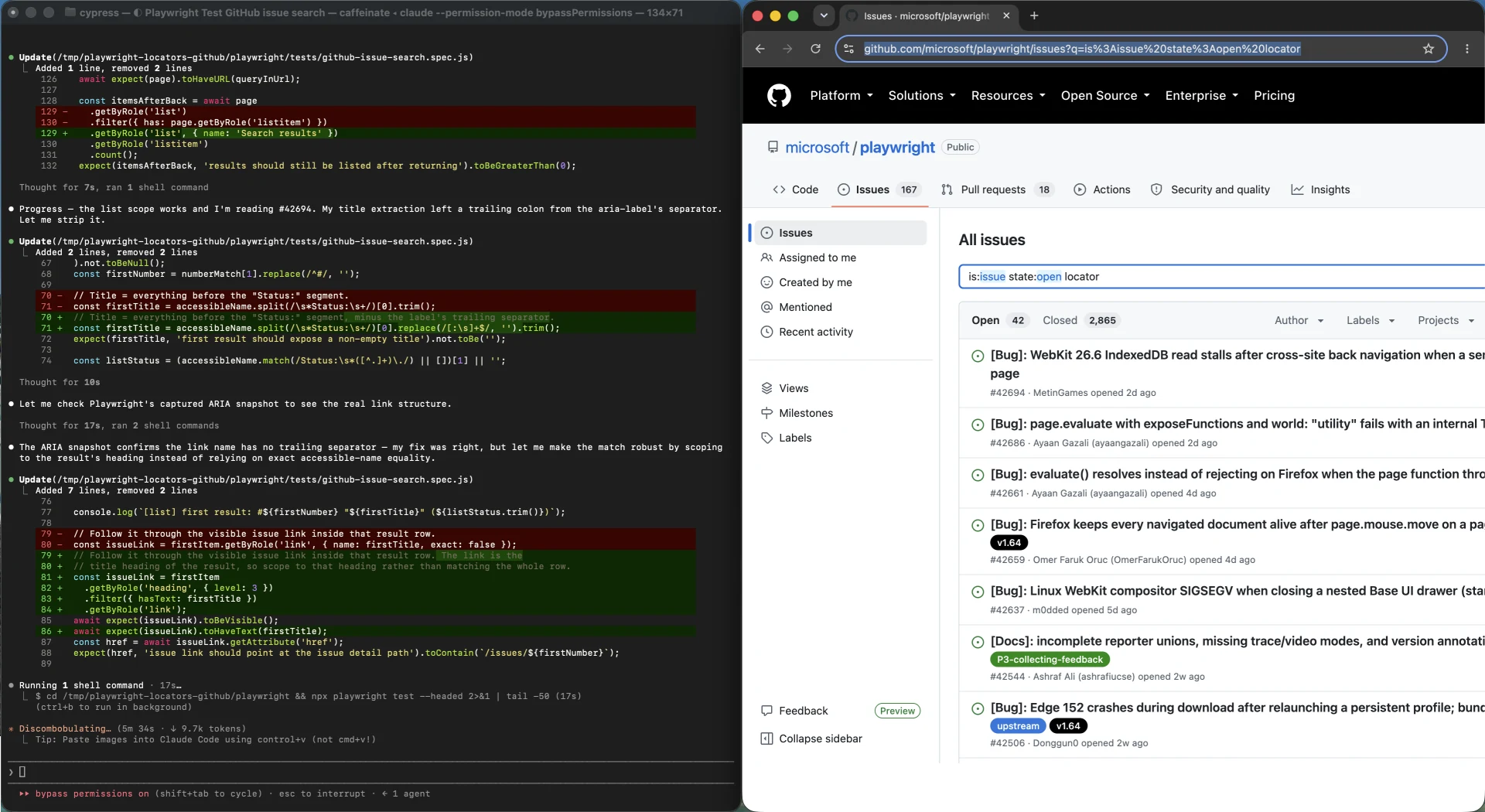Open the page.evaluate with exposeFunctions issue
Image resolution: width=1485 pixels, height=812 pixels.
coord(1237,424)
